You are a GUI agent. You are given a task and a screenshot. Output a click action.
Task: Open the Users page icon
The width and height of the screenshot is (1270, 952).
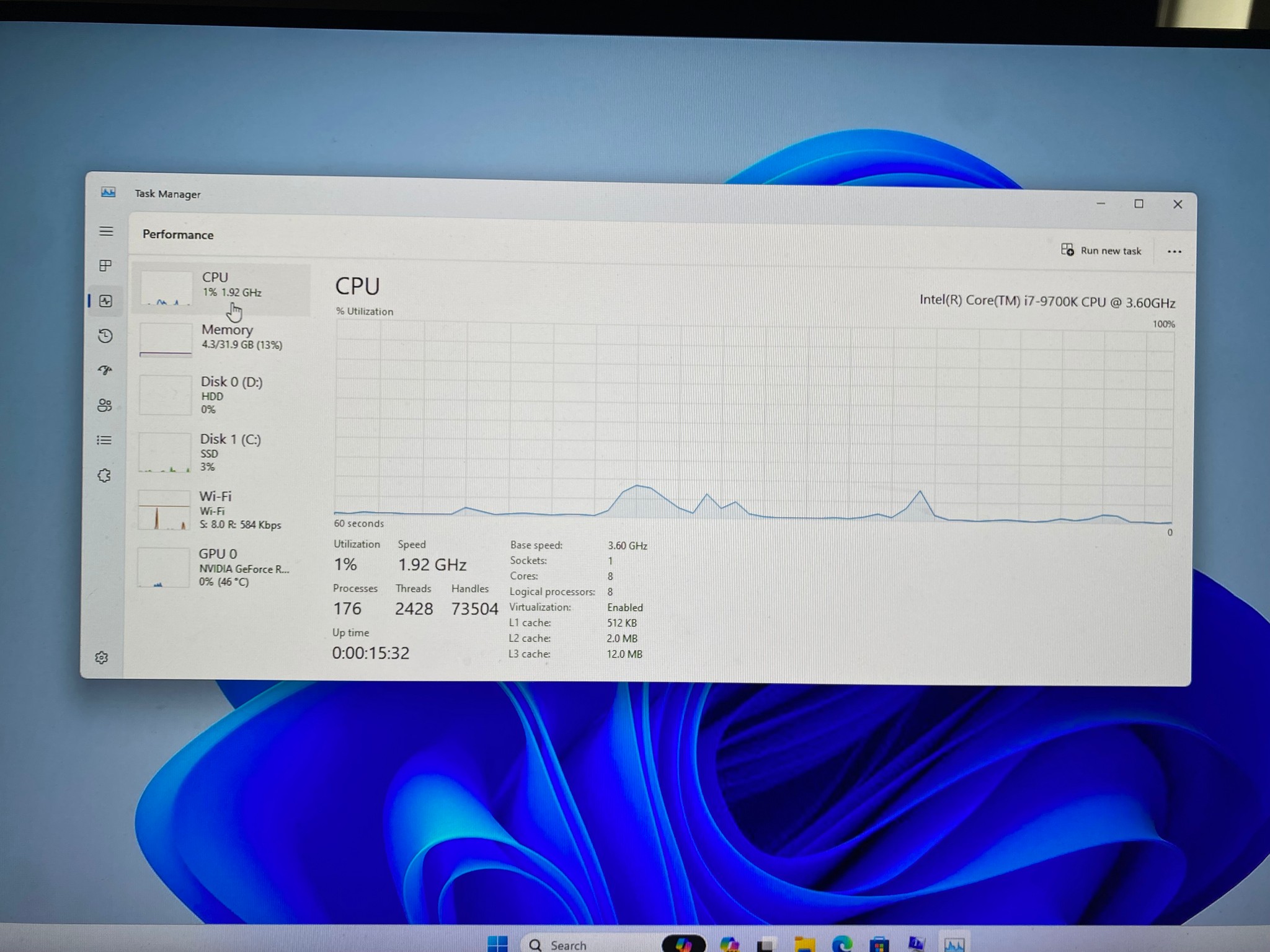coord(104,405)
